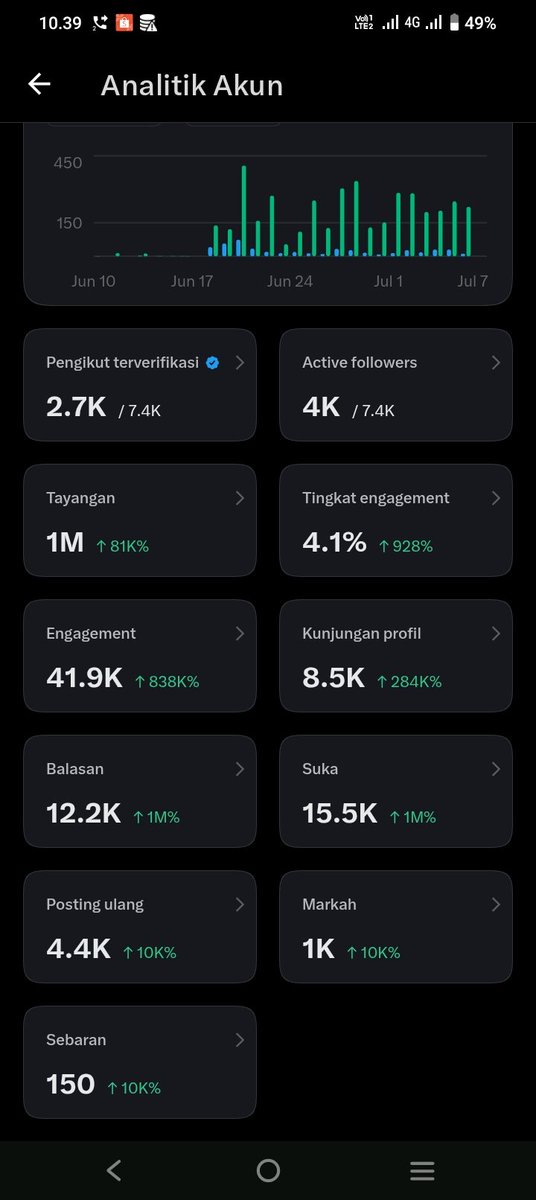536x1200 pixels.
Task: Tap the battery icon in status bar
Action: (454, 22)
